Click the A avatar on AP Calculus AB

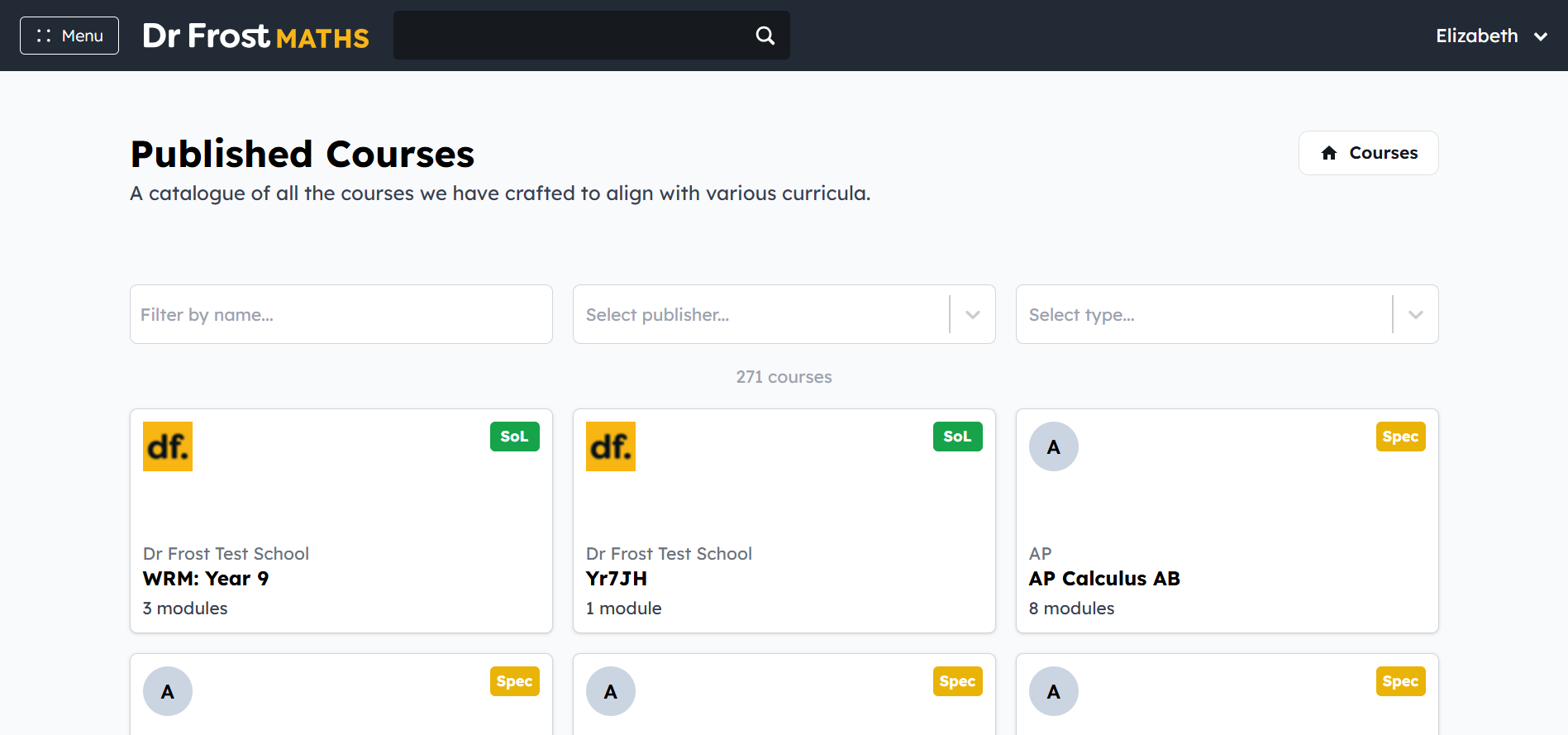1054,446
